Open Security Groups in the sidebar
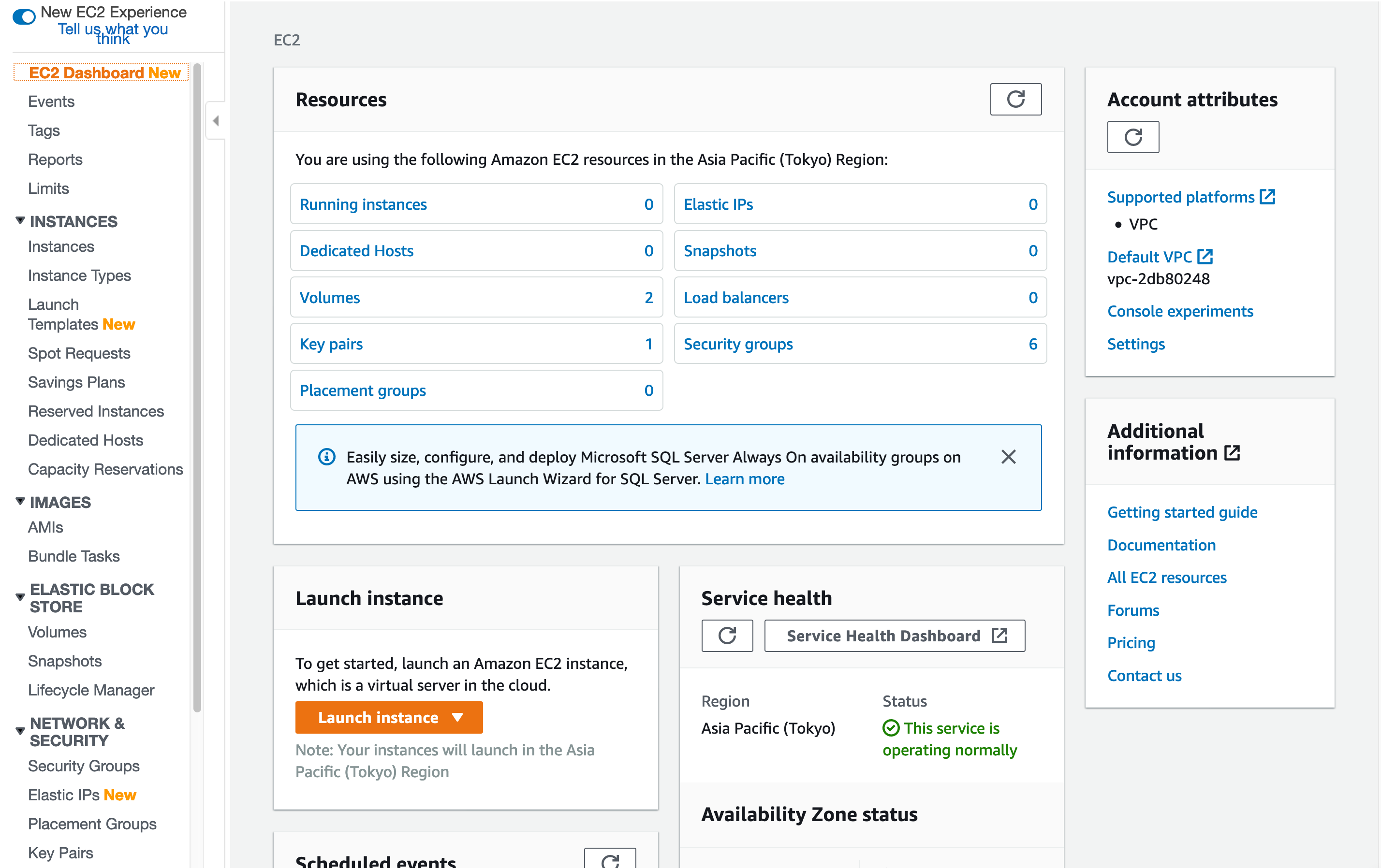This screenshot has height=868, width=1381. [x=84, y=766]
